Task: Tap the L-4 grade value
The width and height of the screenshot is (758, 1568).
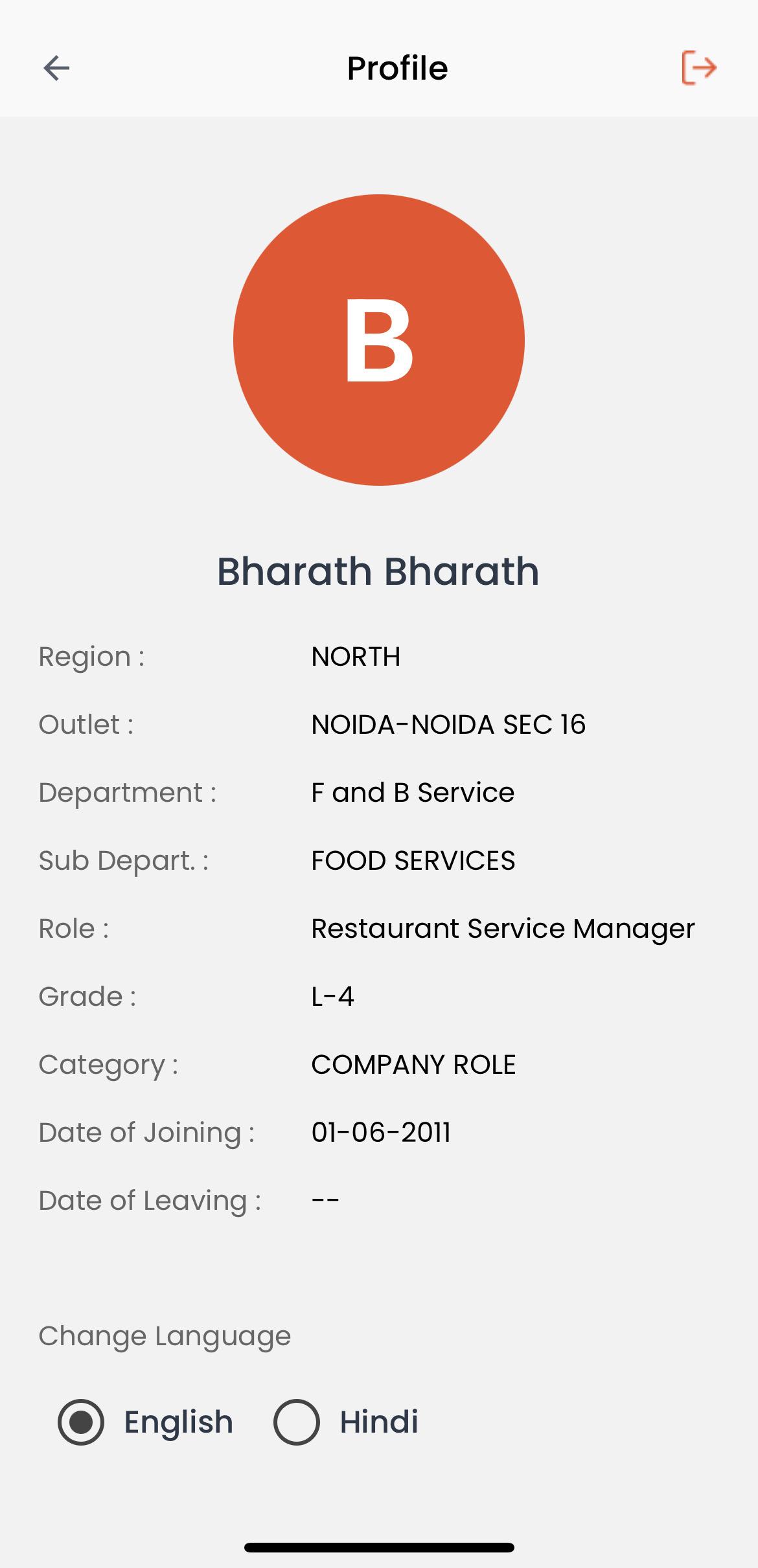Action: 332,997
